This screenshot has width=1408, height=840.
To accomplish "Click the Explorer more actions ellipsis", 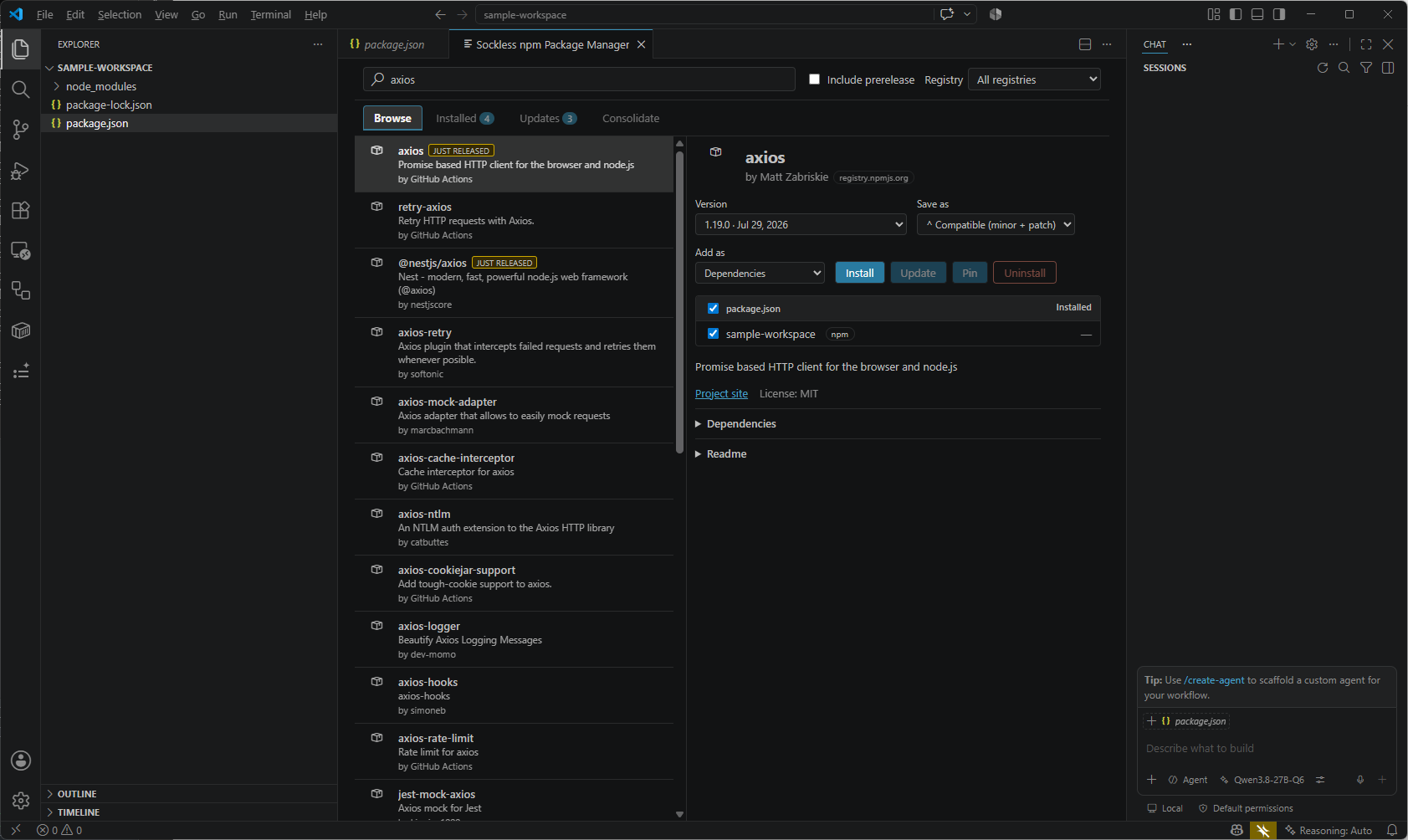I will 318,44.
